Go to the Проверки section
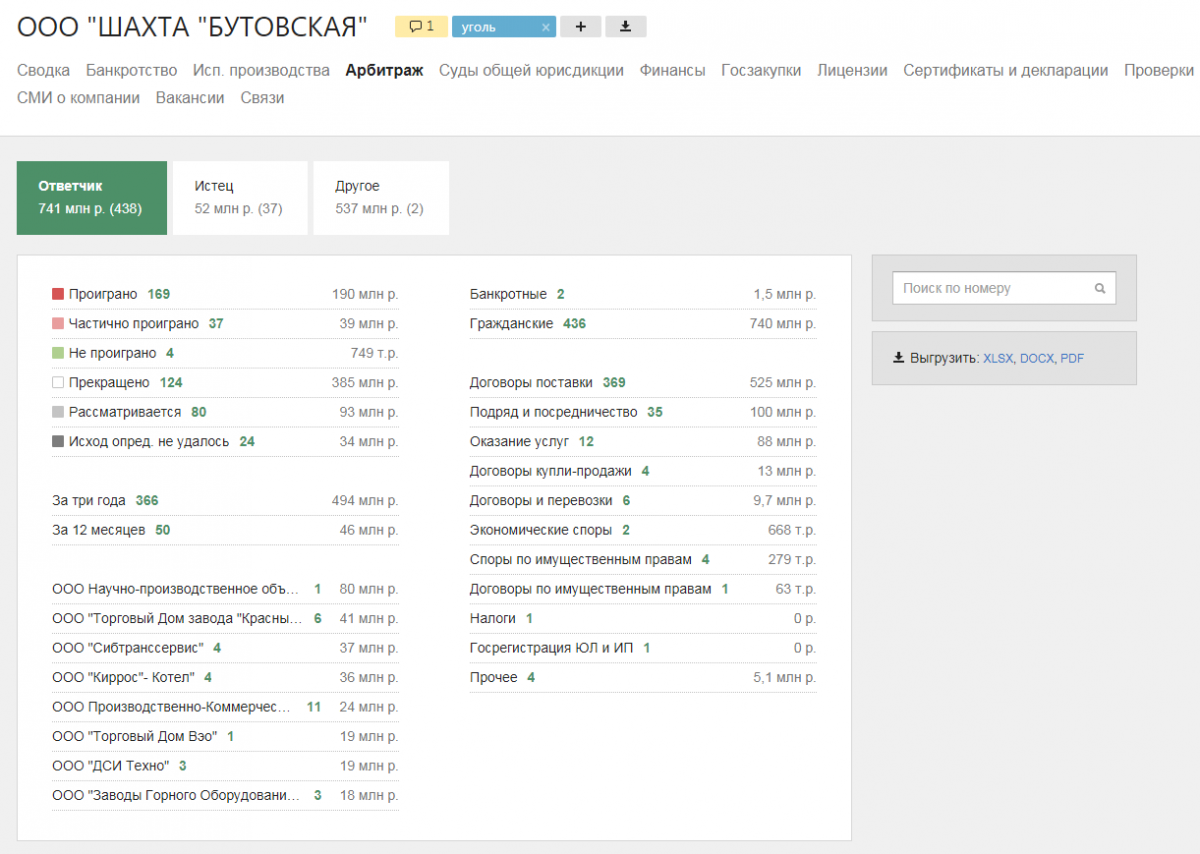The width and height of the screenshot is (1200, 854). click(x=1159, y=70)
